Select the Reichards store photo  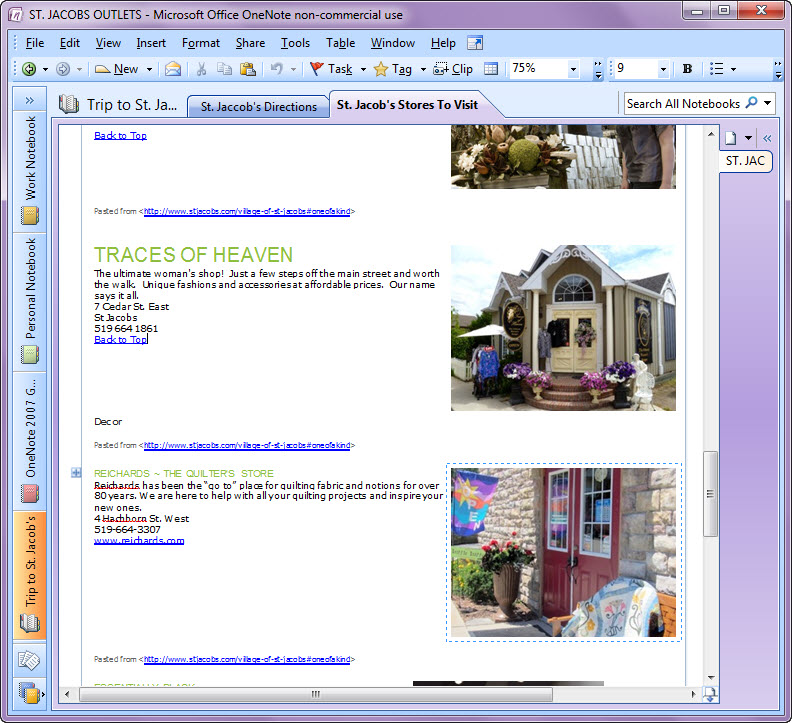pos(563,552)
